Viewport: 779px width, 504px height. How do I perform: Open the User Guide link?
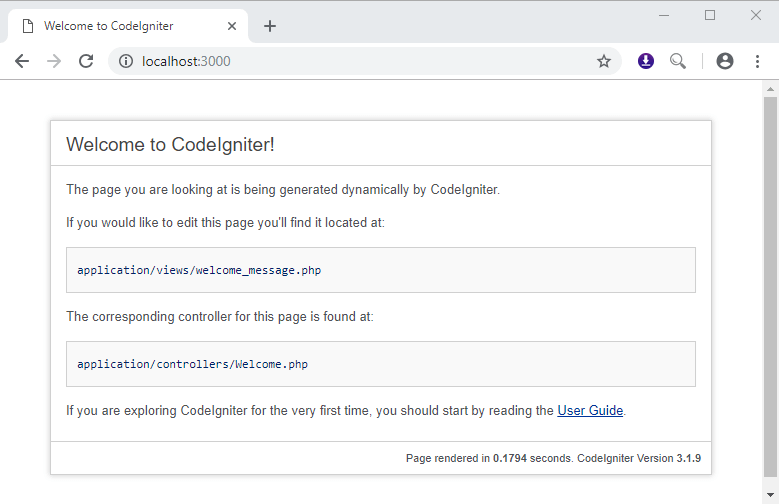(590, 410)
